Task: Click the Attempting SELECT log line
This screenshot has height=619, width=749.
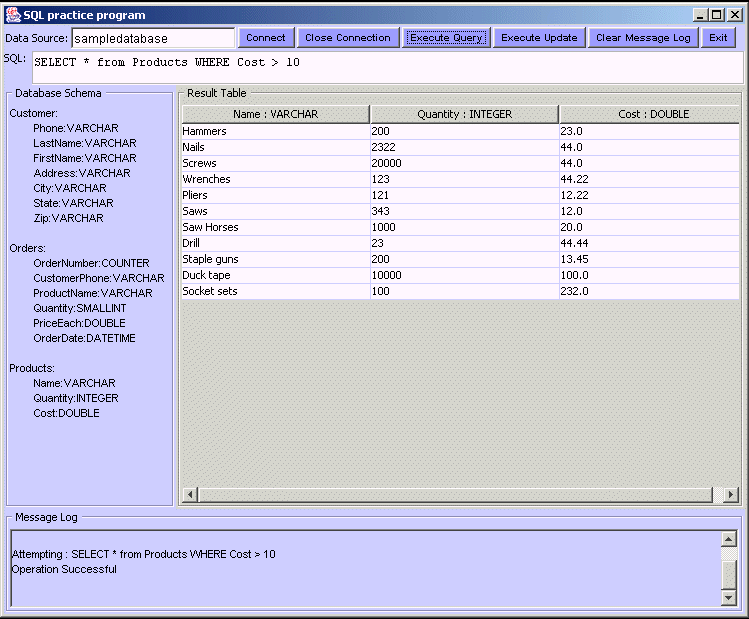Action: point(144,554)
